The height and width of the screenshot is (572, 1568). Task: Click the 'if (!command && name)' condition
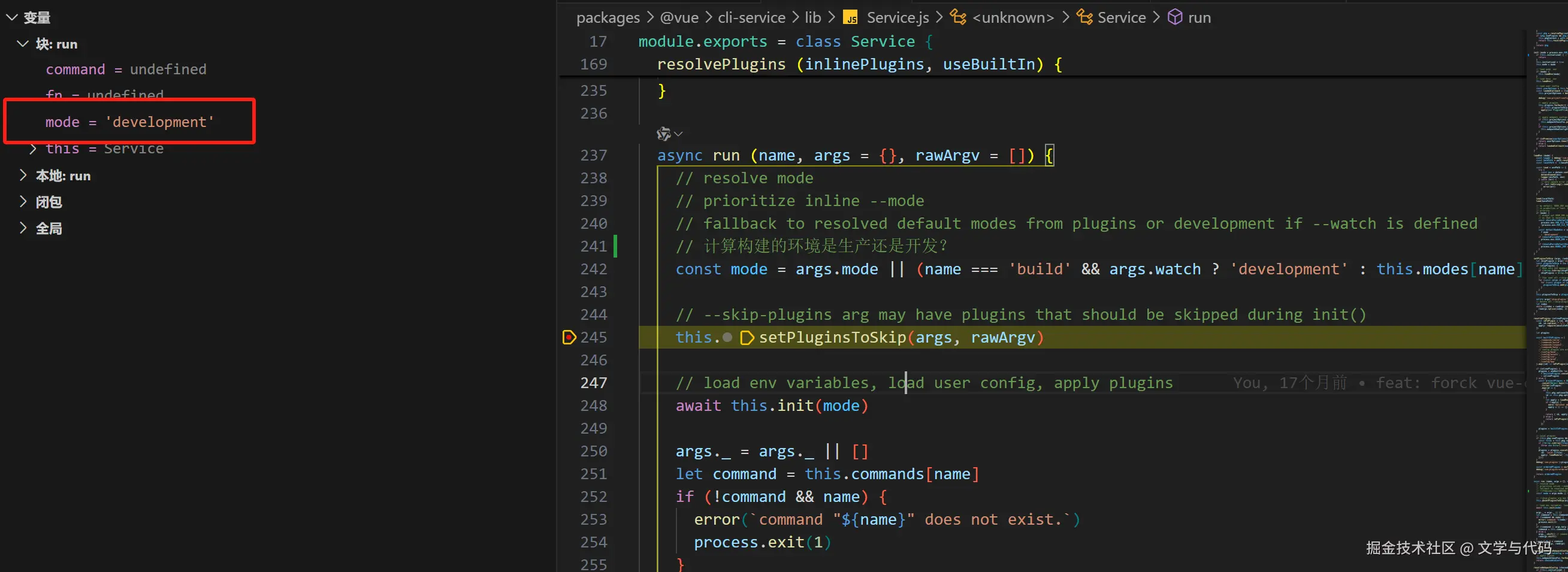click(781, 497)
